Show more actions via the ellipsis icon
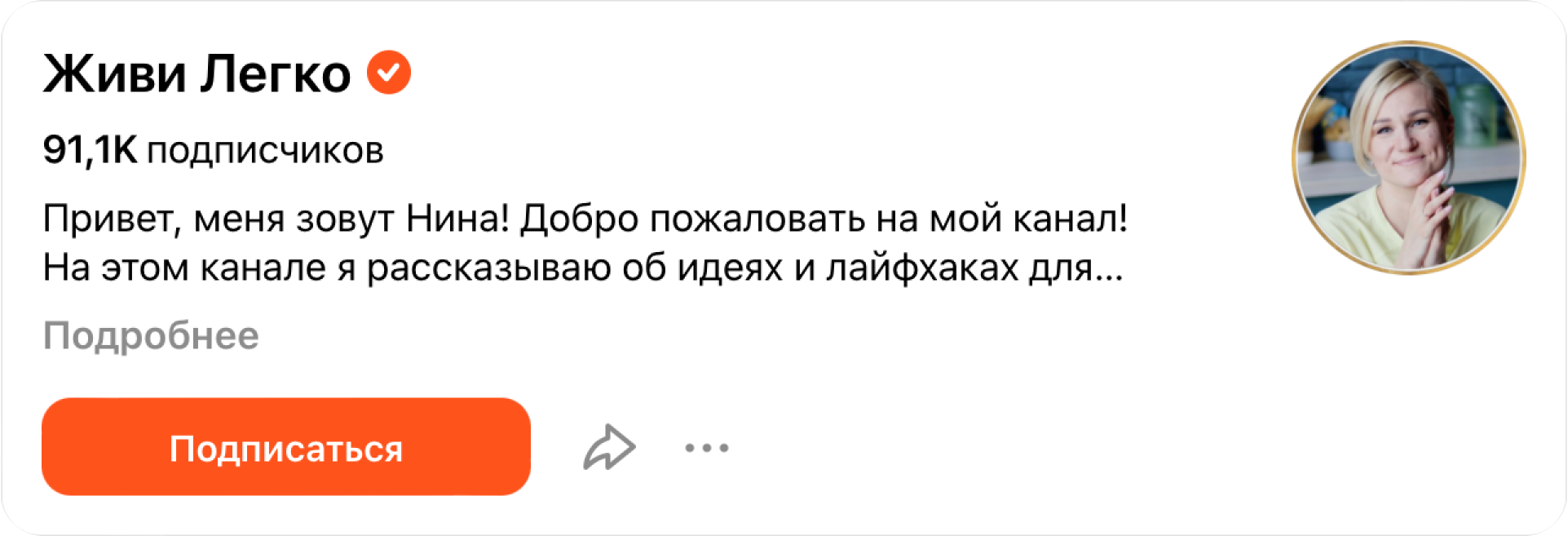Screen dimensions: 1568x536 tap(707, 447)
